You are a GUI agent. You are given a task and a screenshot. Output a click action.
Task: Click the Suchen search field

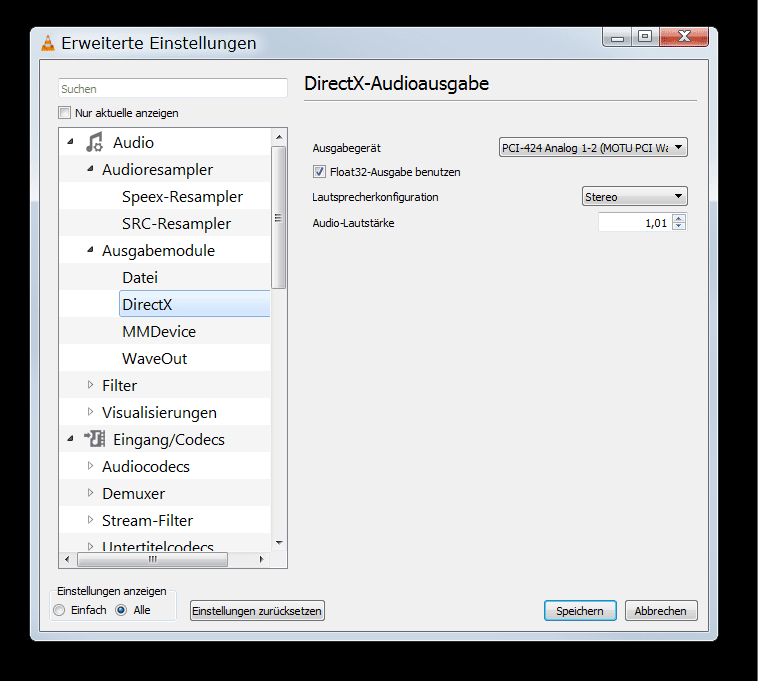pos(173,88)
